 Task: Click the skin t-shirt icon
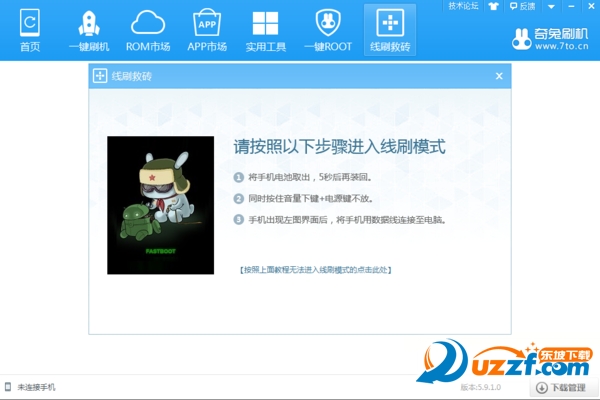click(x=494, y=6)
